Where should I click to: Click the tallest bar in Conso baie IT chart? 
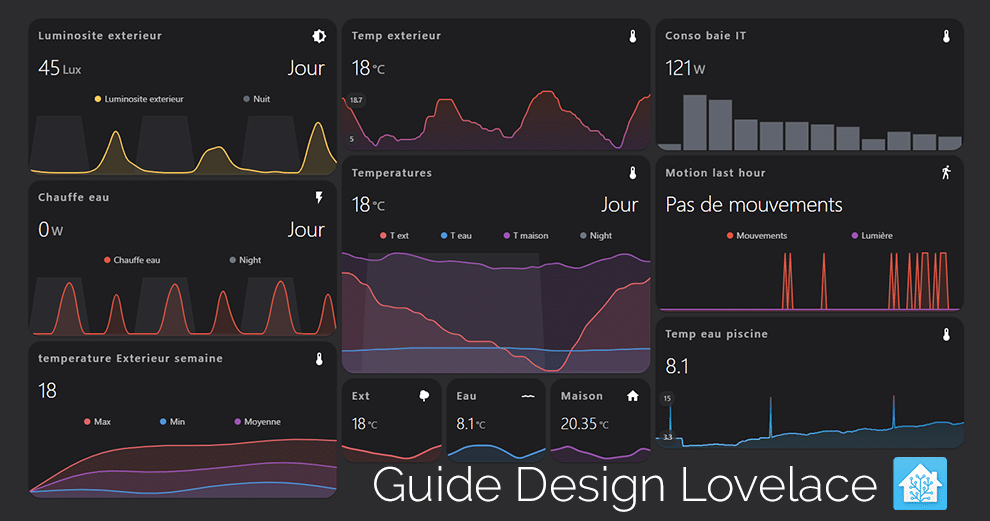695,123
